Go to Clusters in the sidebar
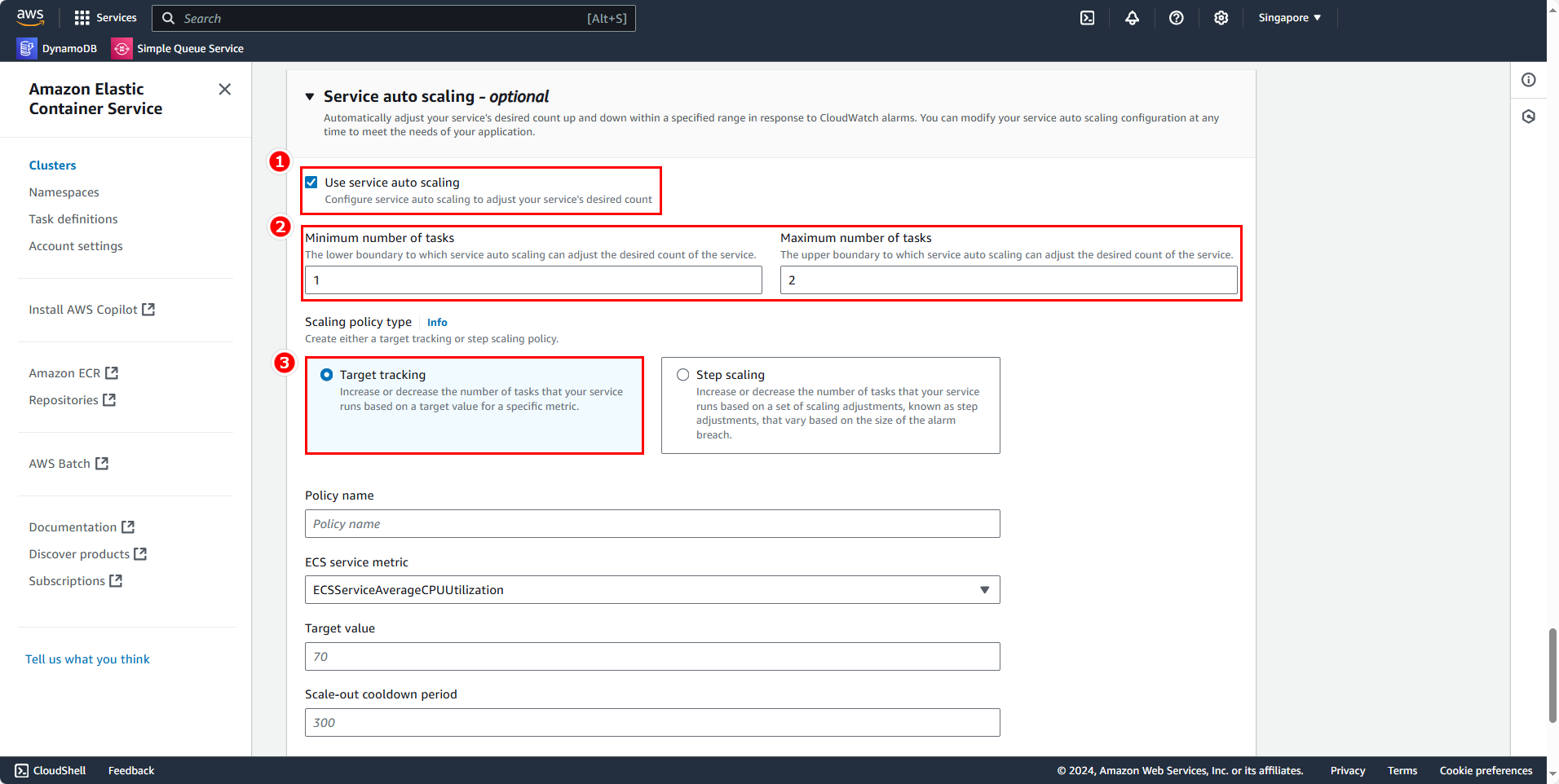 [x=53, y=165]
